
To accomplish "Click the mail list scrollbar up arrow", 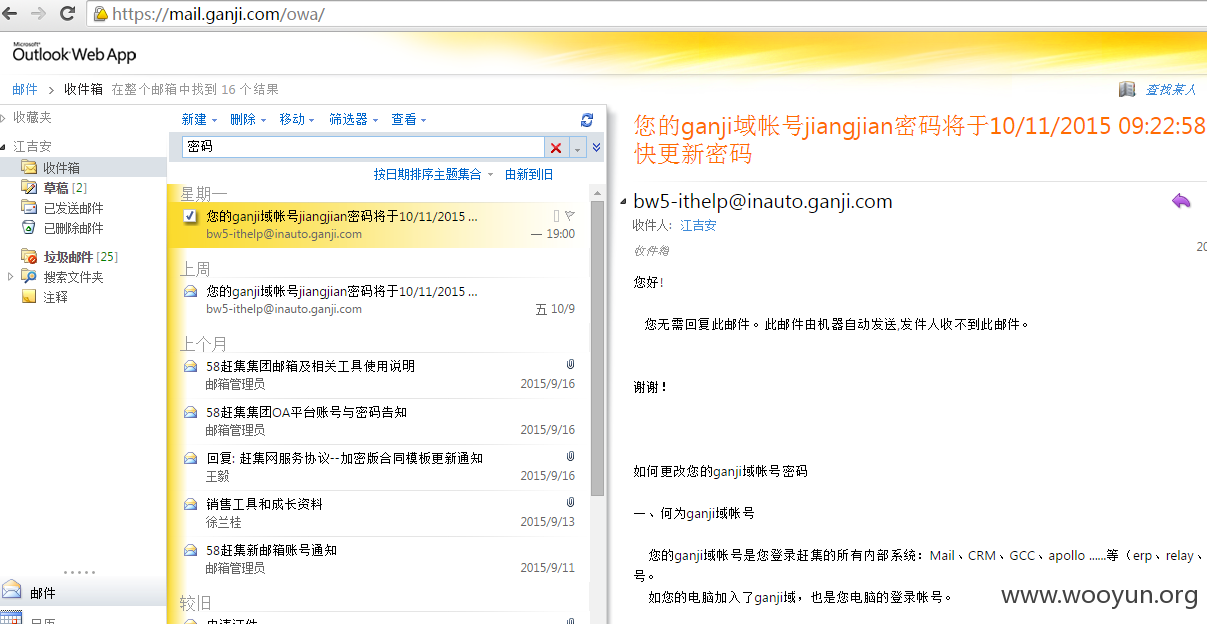I will (x=597, y=192).
